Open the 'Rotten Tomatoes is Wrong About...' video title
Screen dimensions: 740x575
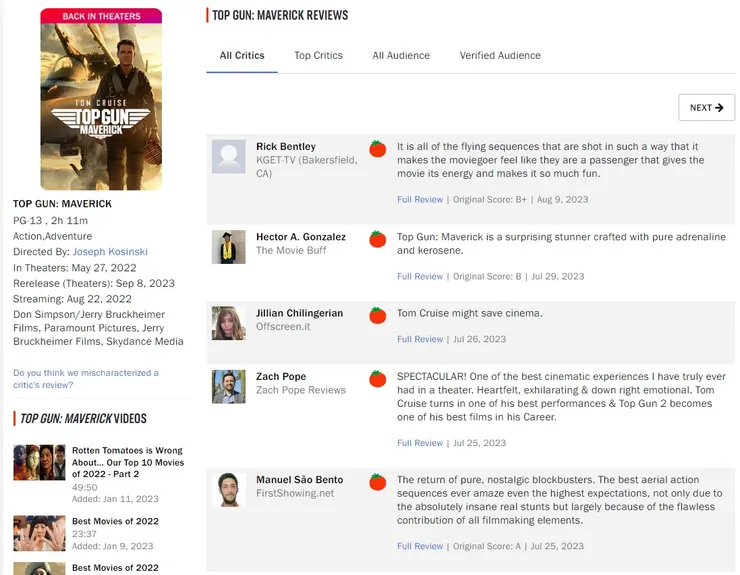pyautogui.click(x=128, y=462)
